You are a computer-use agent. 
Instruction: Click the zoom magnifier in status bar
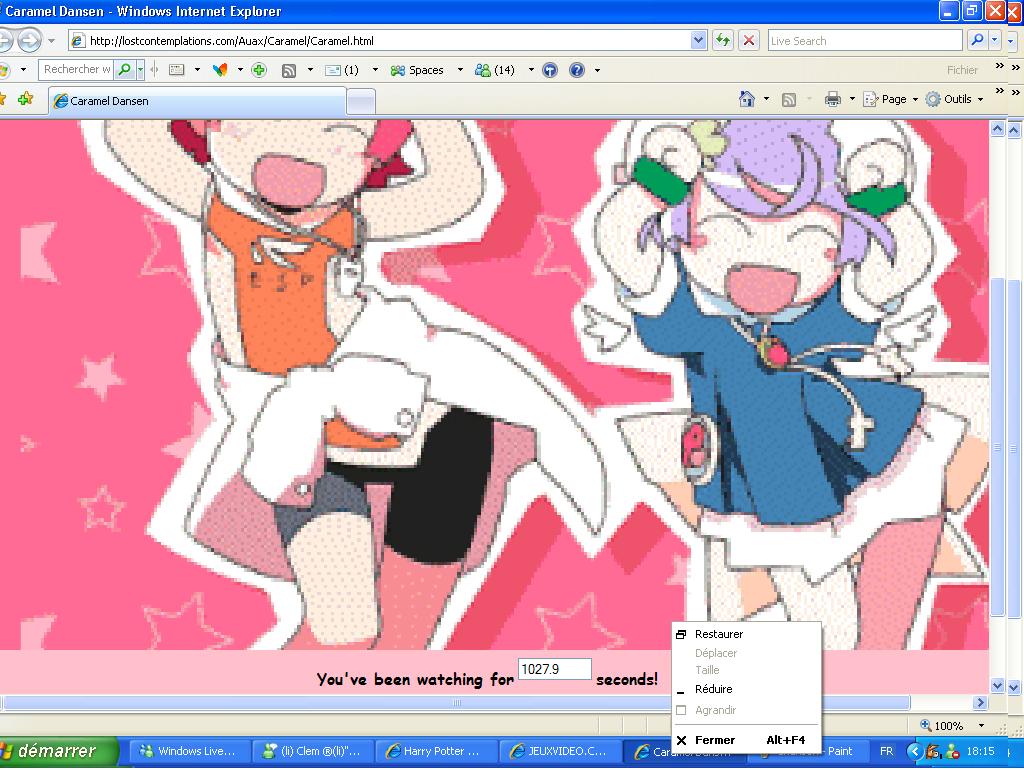click(925, 725)
